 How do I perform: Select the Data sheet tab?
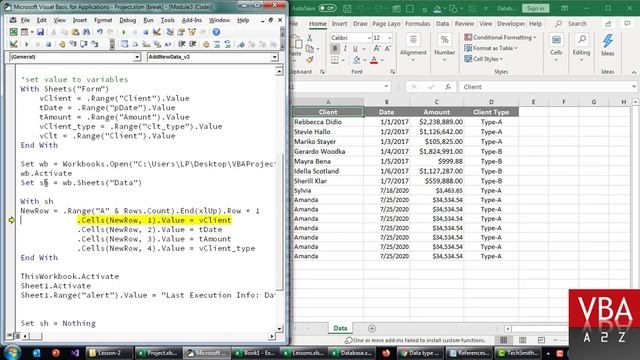pyautogui.click(x=340, y=328)
